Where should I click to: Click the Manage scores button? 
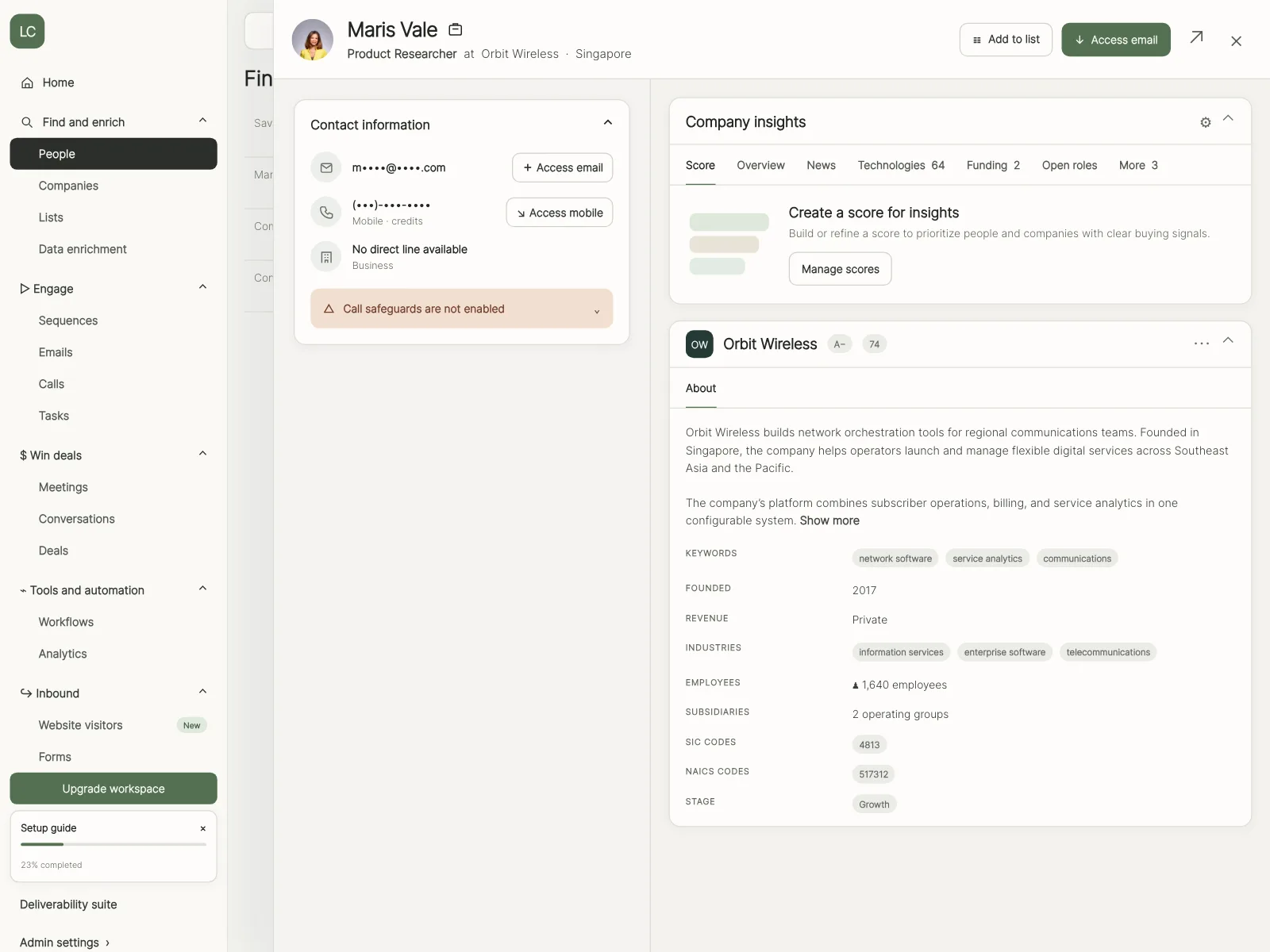tap(840, 269)
